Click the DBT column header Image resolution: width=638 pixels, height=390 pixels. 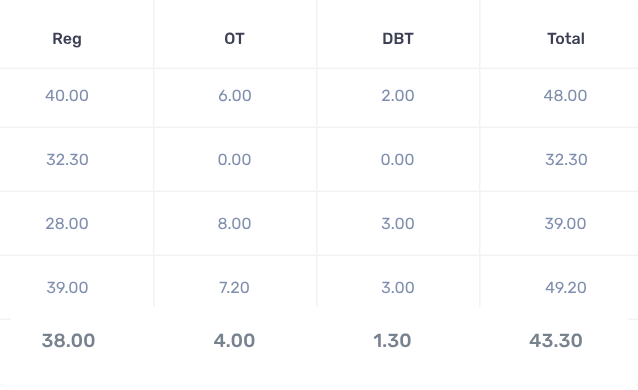click(x=398, y=39)
